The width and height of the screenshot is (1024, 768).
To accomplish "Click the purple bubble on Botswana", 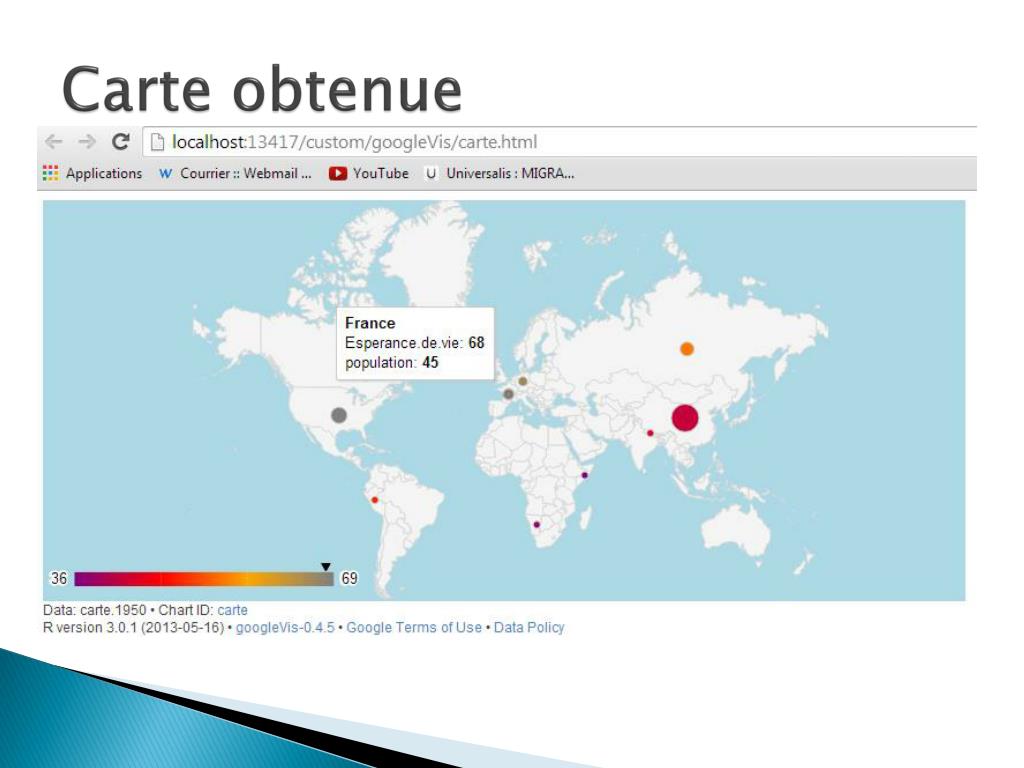I will [x=537, y=524].
